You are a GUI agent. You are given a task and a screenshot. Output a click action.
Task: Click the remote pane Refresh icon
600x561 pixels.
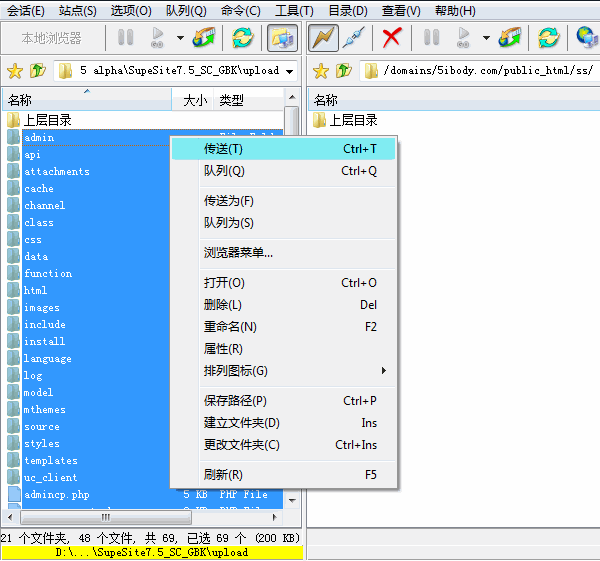point(548,39)
